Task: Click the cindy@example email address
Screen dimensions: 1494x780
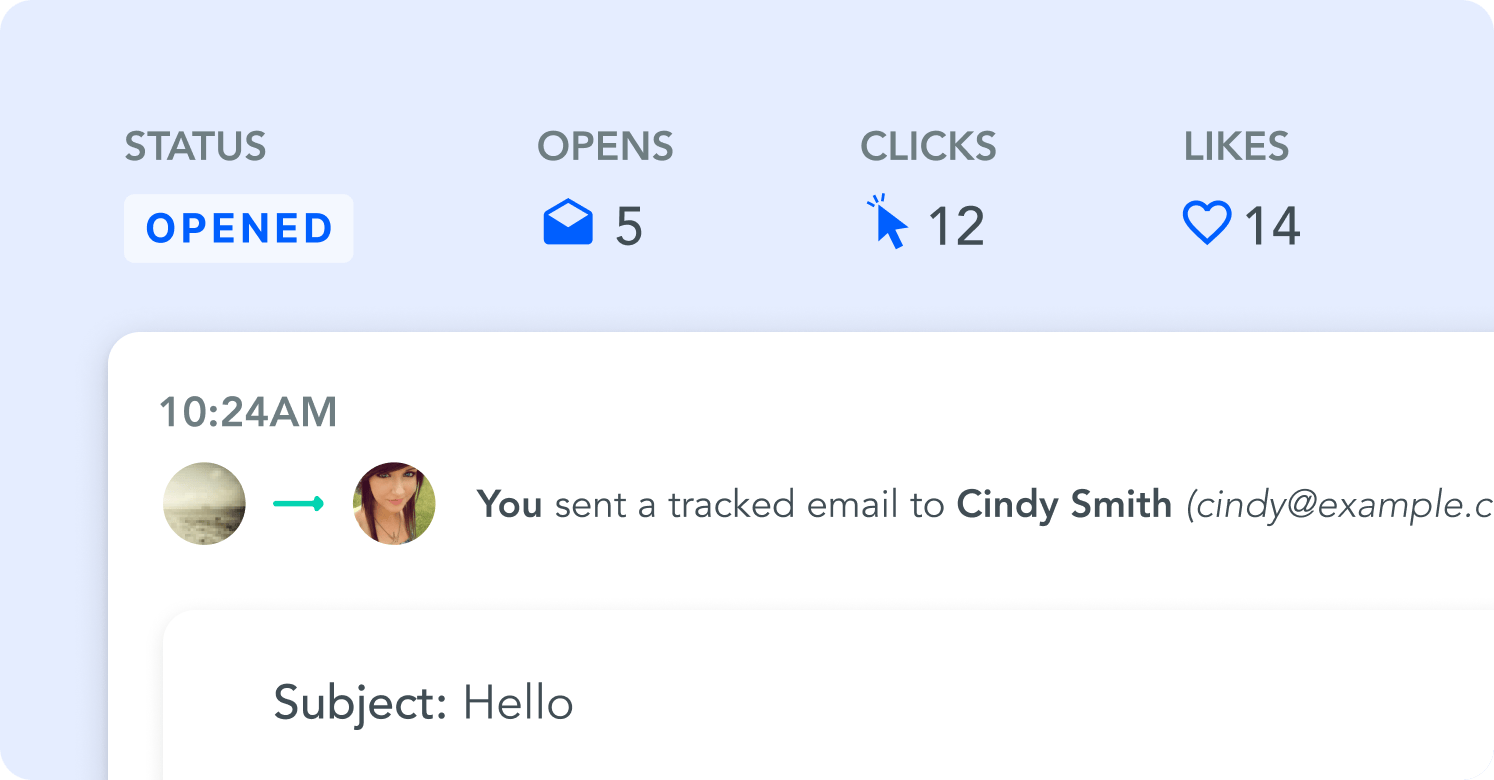Action: click(x=1340, y=506)
